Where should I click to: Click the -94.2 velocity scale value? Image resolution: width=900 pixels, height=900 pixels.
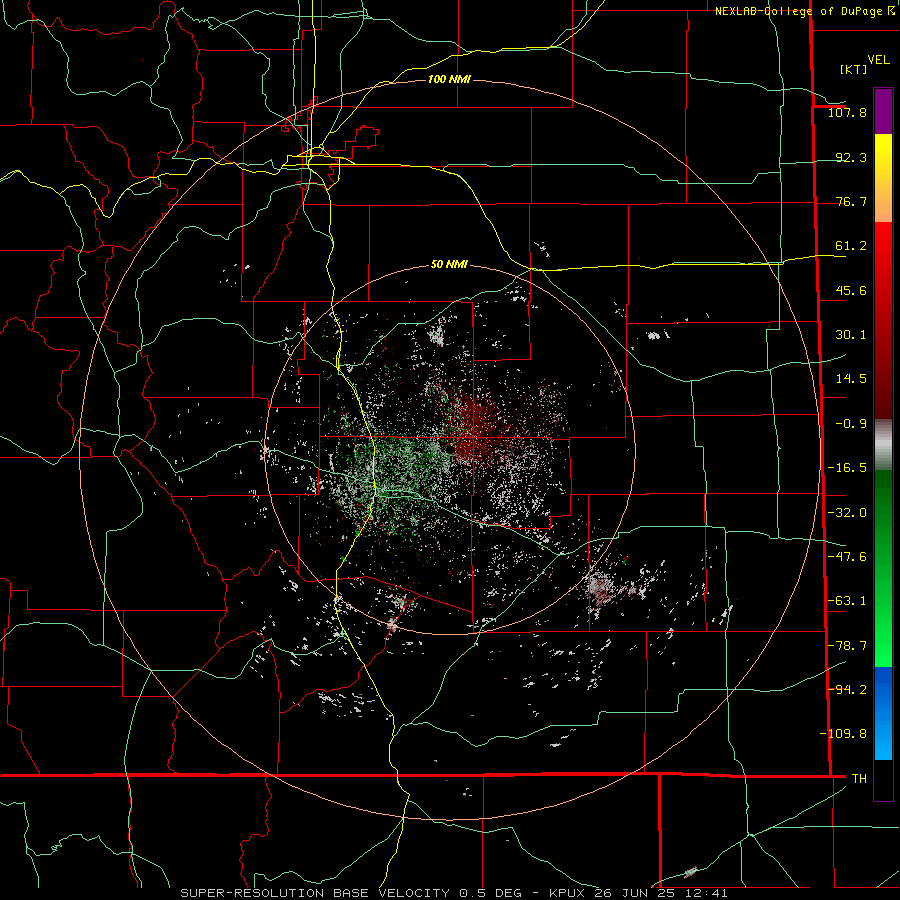(x=847, y=689)
